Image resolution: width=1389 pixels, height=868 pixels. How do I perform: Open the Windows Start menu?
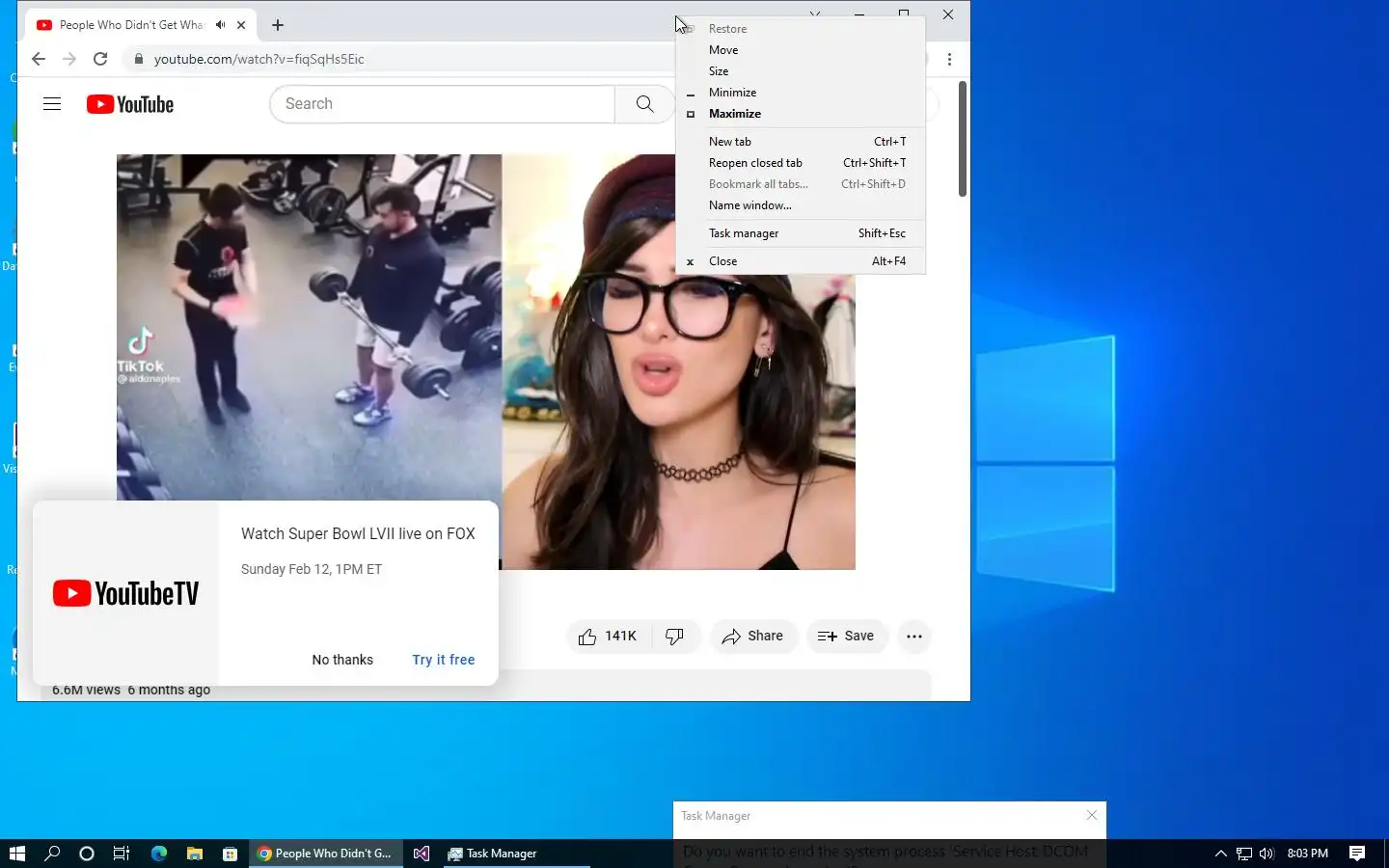[x=17, y=854]
